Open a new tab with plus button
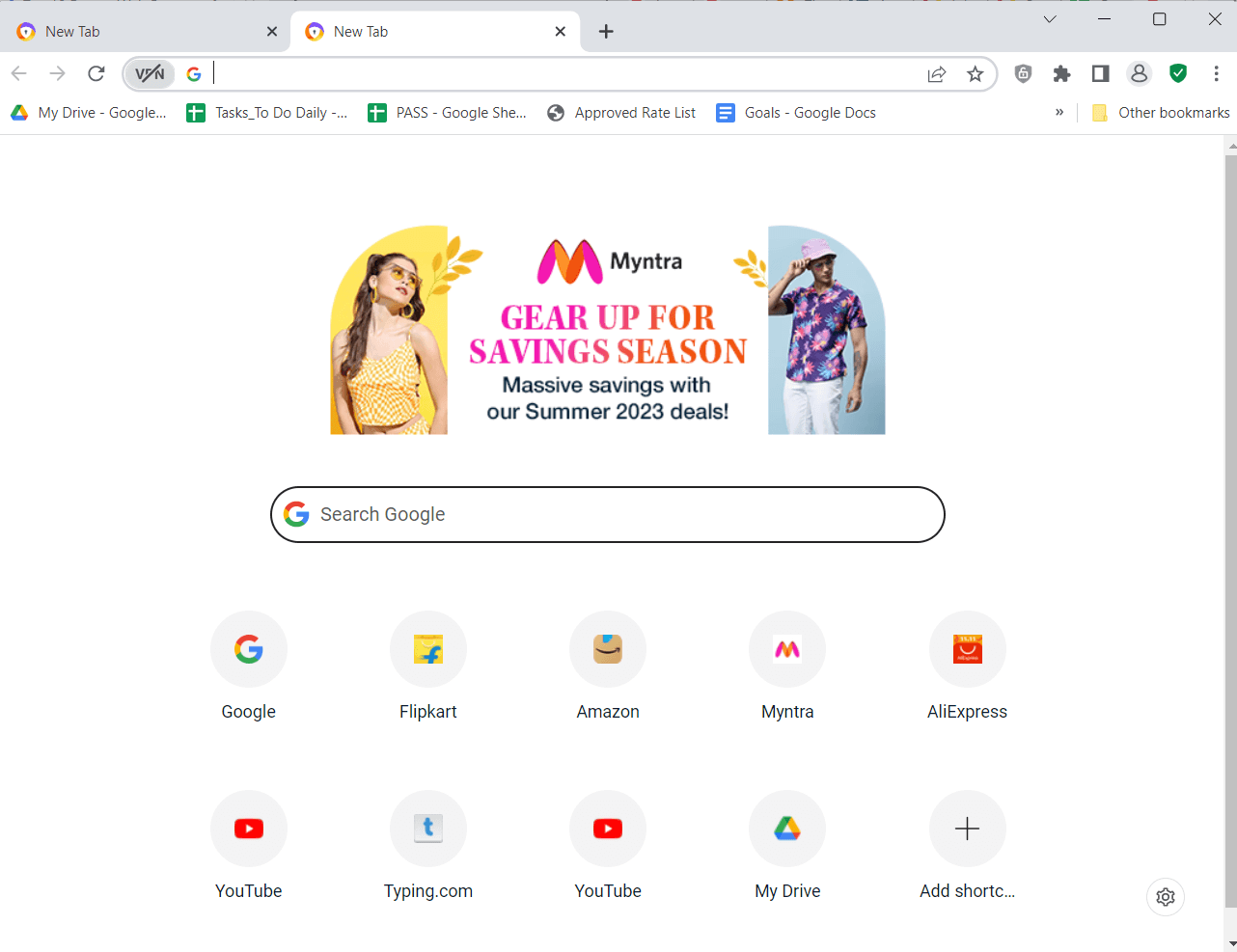Viewport: 1237px width, 952px height. coord(606,32)
